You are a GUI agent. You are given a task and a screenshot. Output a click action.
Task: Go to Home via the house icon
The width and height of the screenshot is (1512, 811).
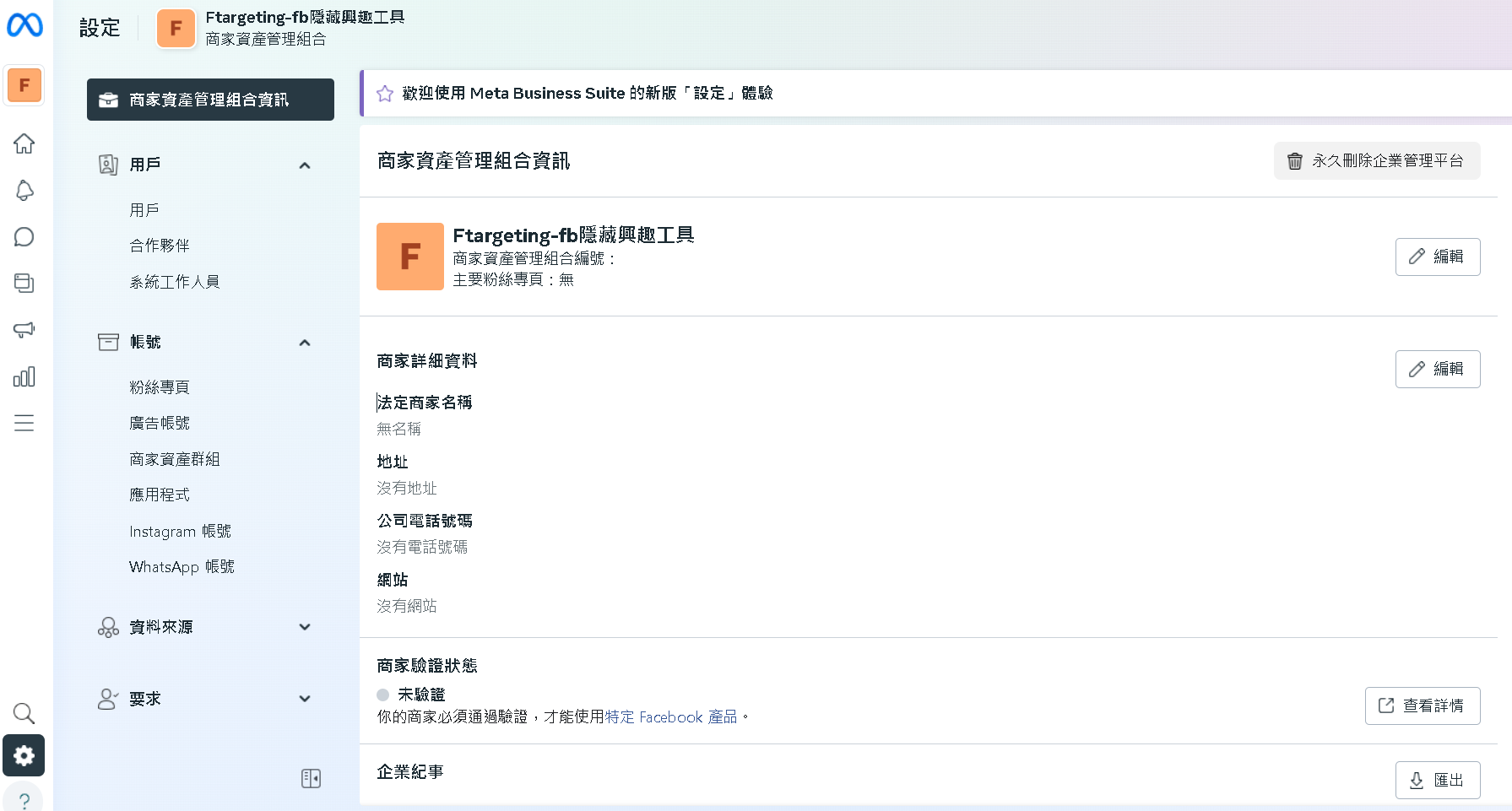[x=24, y=143]
